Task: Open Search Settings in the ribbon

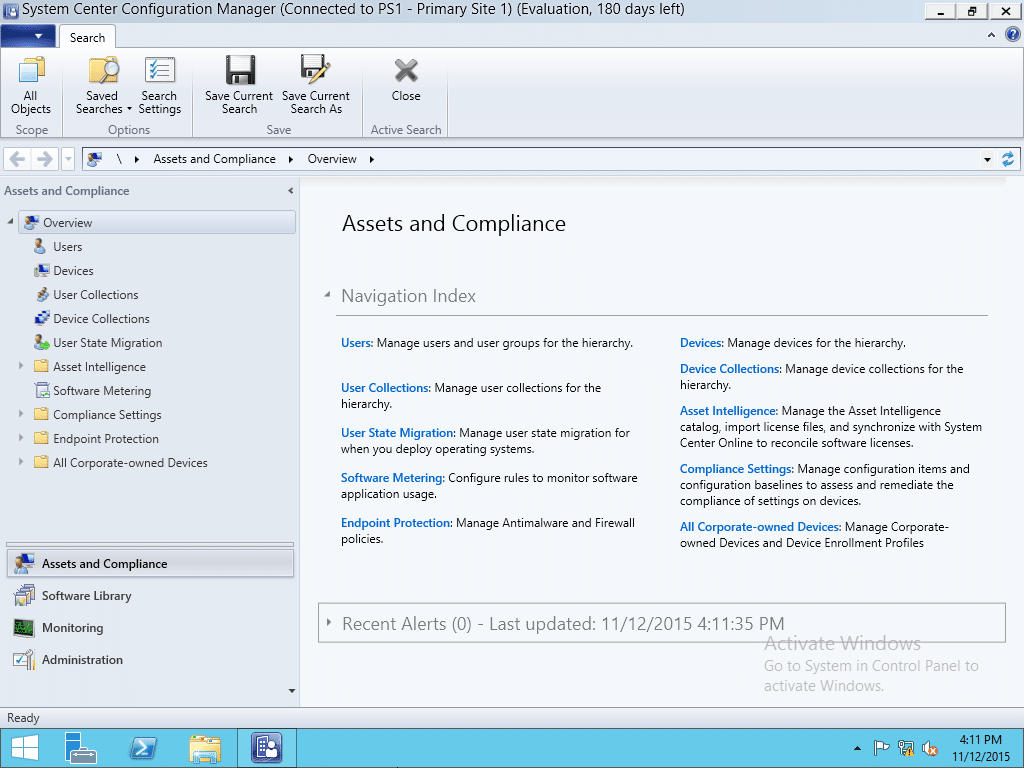Action: coord(159,86)
